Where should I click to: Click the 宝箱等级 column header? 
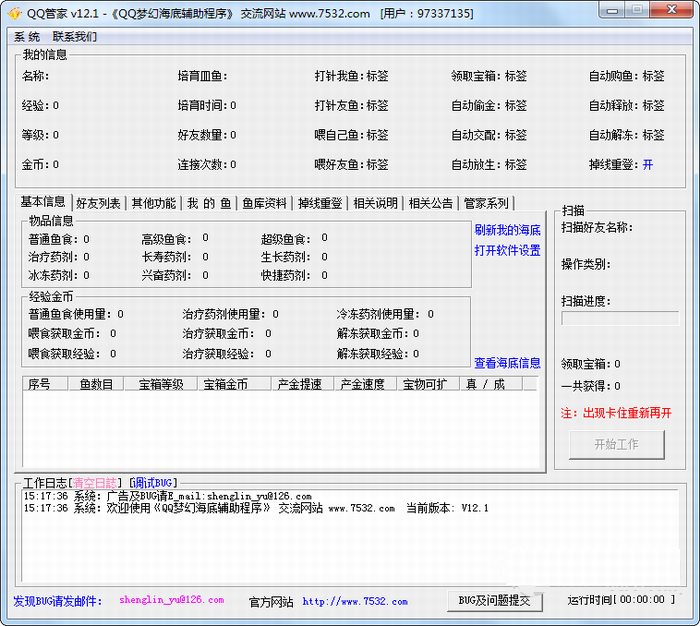tap(161, 384)
